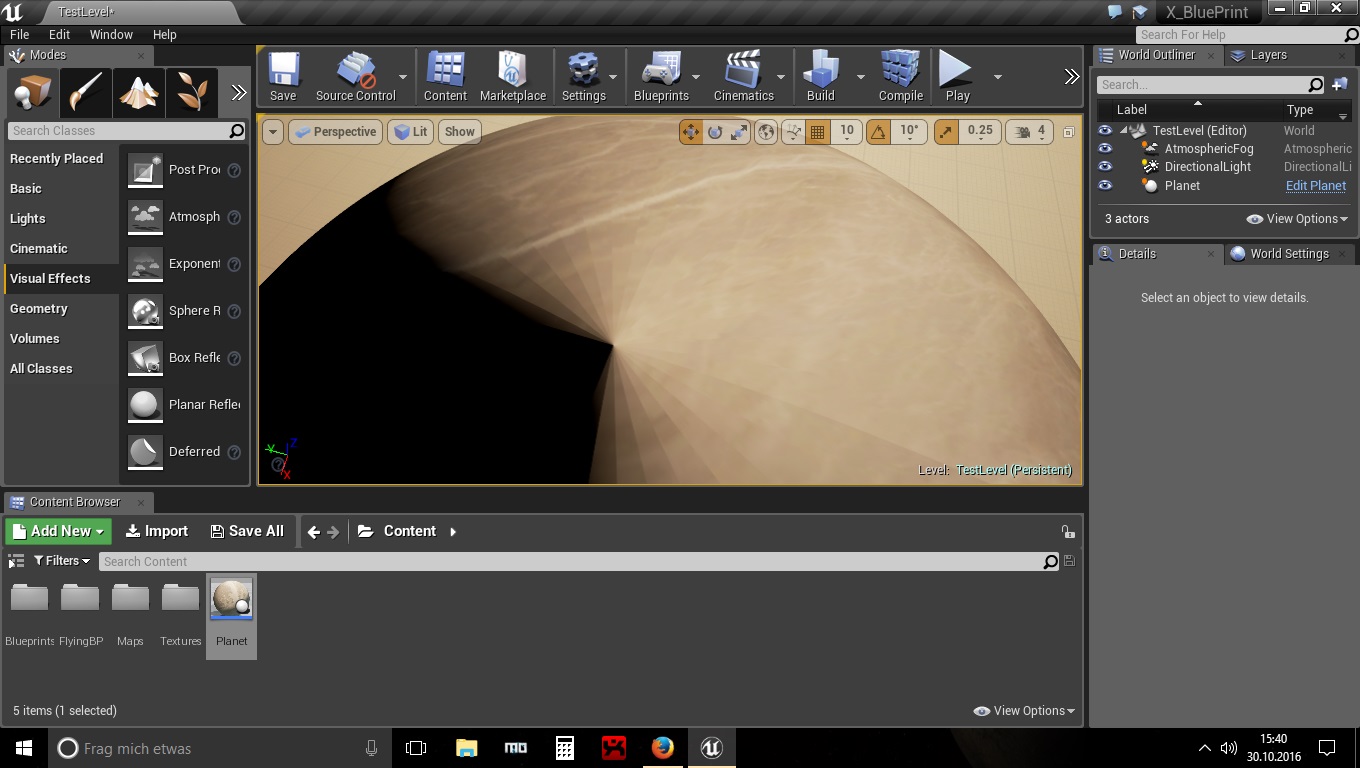The height and width of the screenshot is (768, 1360).
Task: Select the Paint mode brush icon
Action: (86, 94)
